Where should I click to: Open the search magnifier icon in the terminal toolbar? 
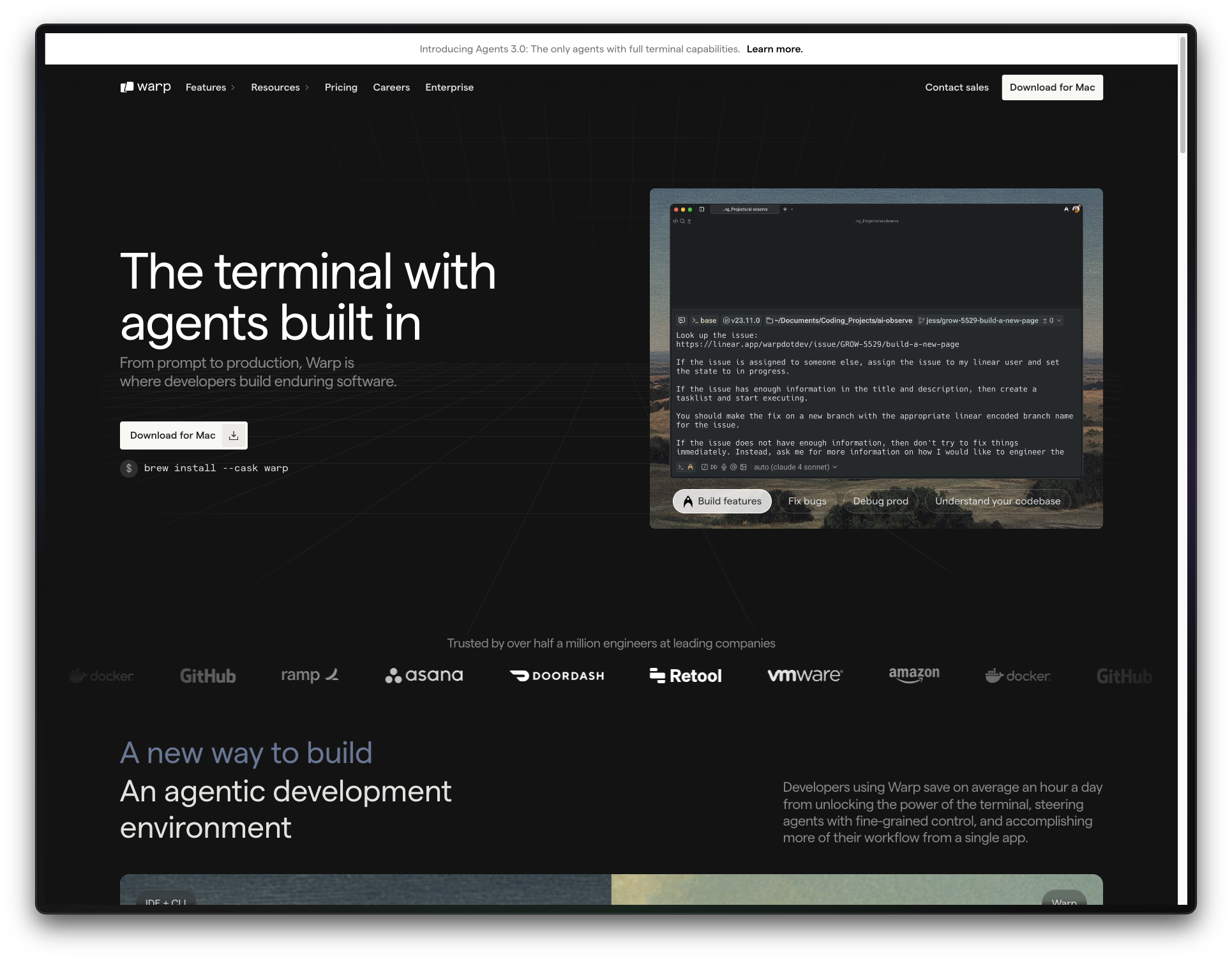[x=682, y=221]
